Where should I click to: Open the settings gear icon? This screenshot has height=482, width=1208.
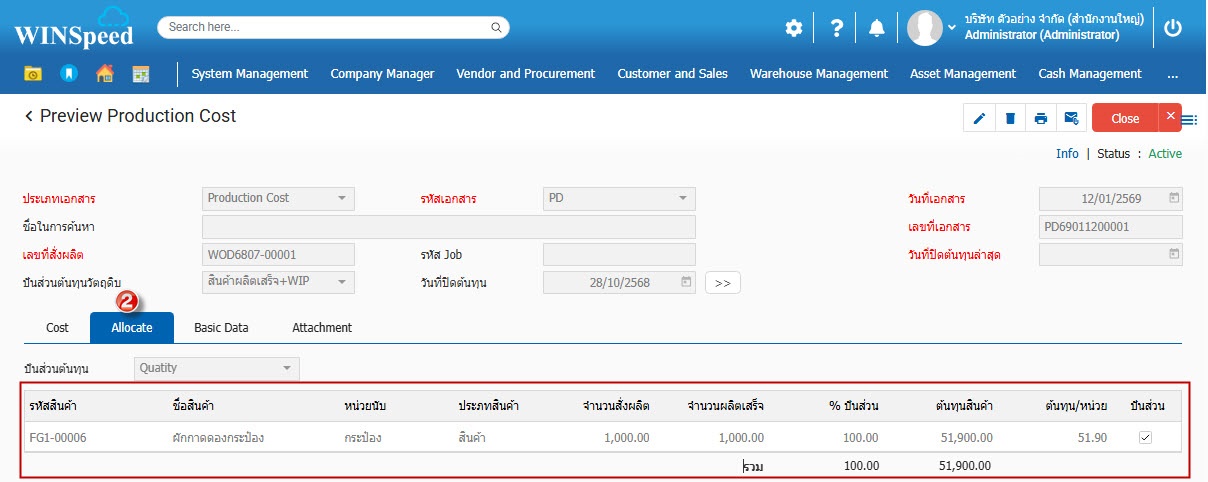coord(793,28)
